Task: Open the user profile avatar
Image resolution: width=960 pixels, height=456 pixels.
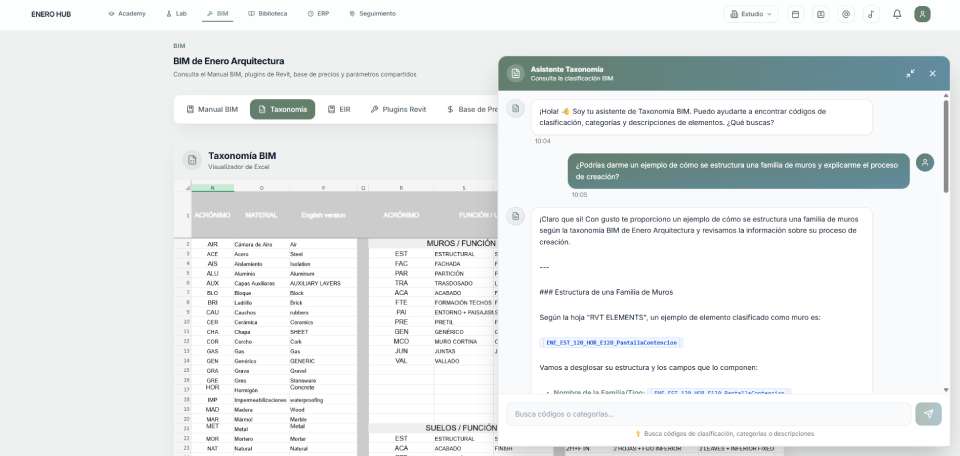Action: click(922, 14)
